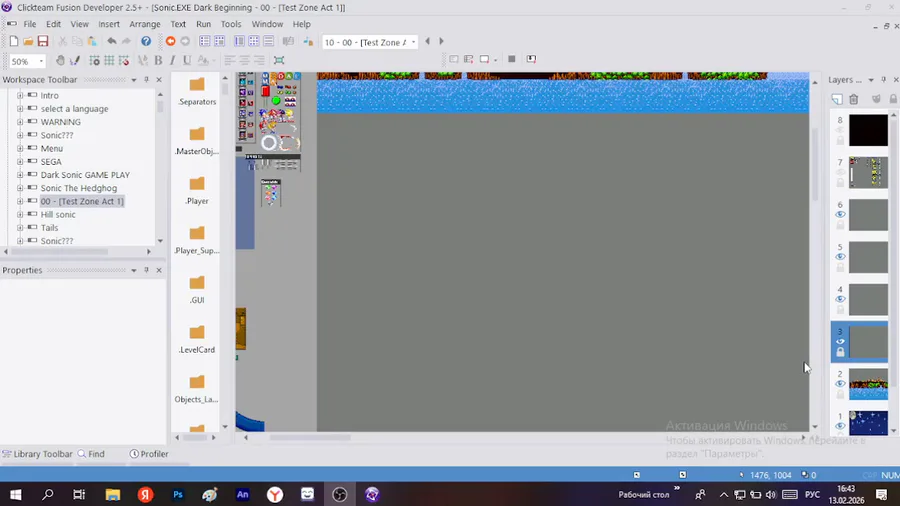The image size is (900, 506).
Task: Go to the previous frame arrow
Action: (428, 41)
